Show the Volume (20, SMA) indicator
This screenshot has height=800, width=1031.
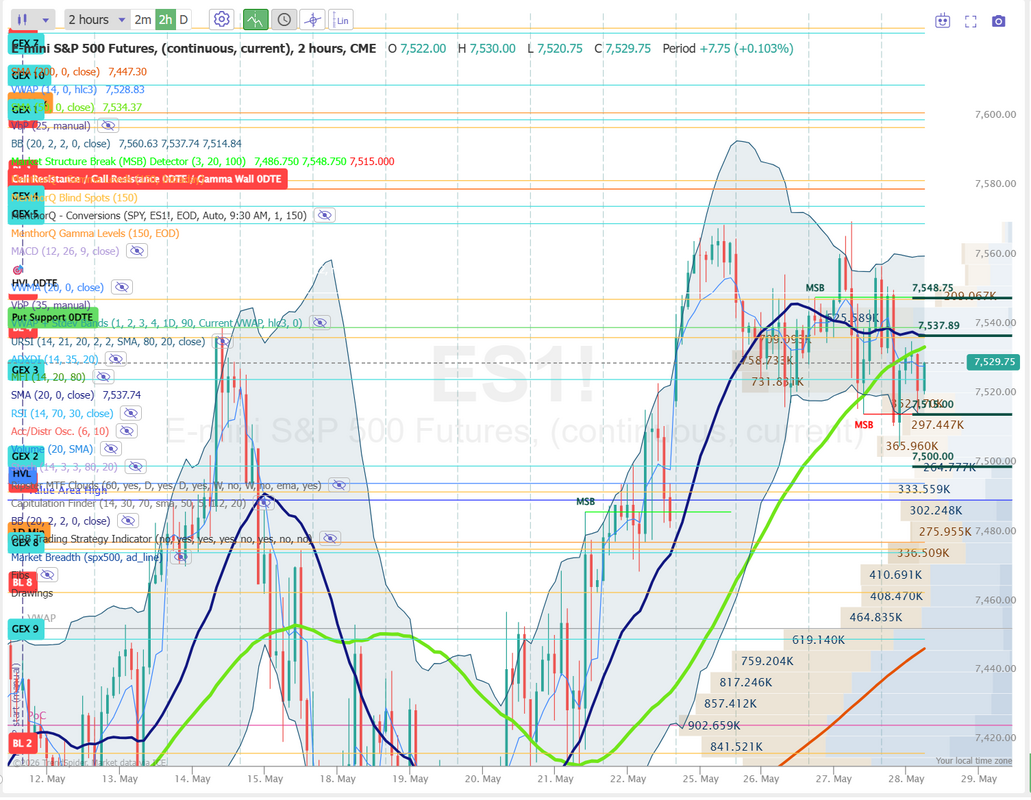pyautogui.click(x=110, y=449)
